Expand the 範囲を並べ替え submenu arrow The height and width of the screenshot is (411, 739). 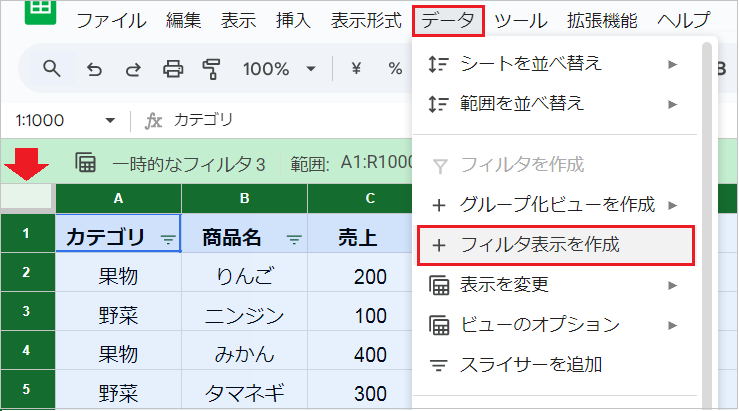point(673,104)
